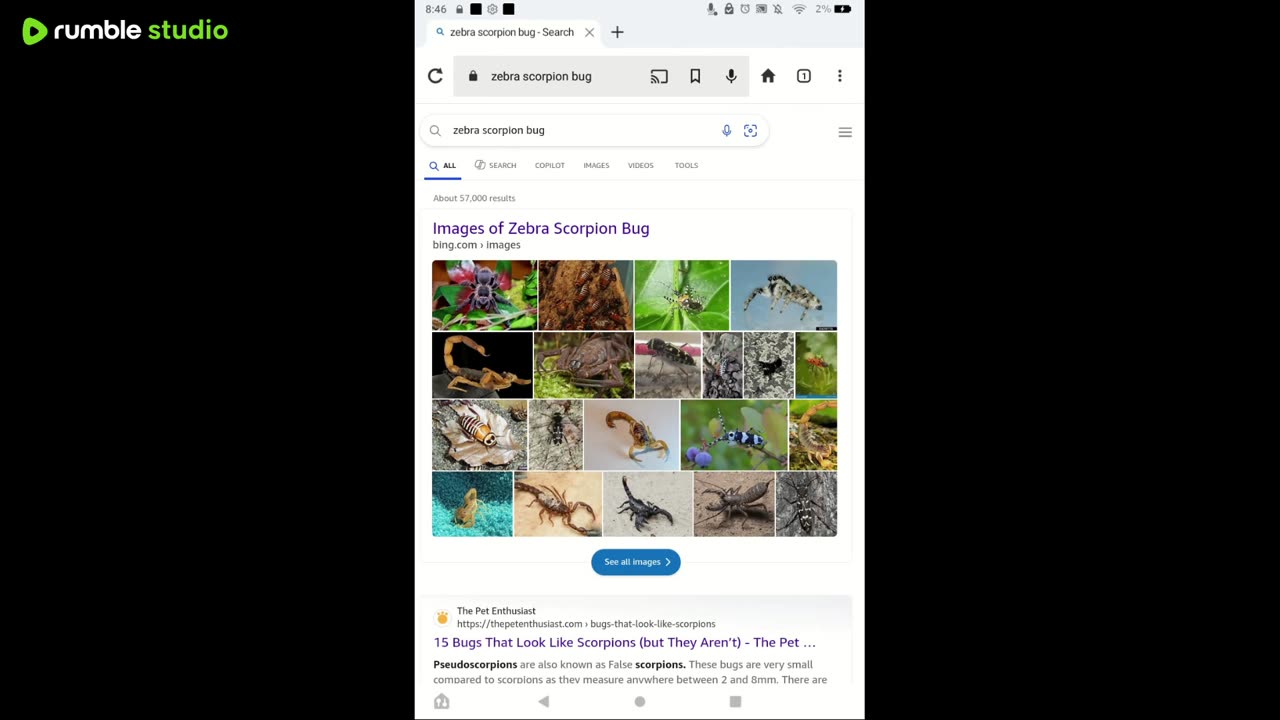Start voice input from address bar microphone
This screenshot has width=1280, height=720.
pos(731,76)
